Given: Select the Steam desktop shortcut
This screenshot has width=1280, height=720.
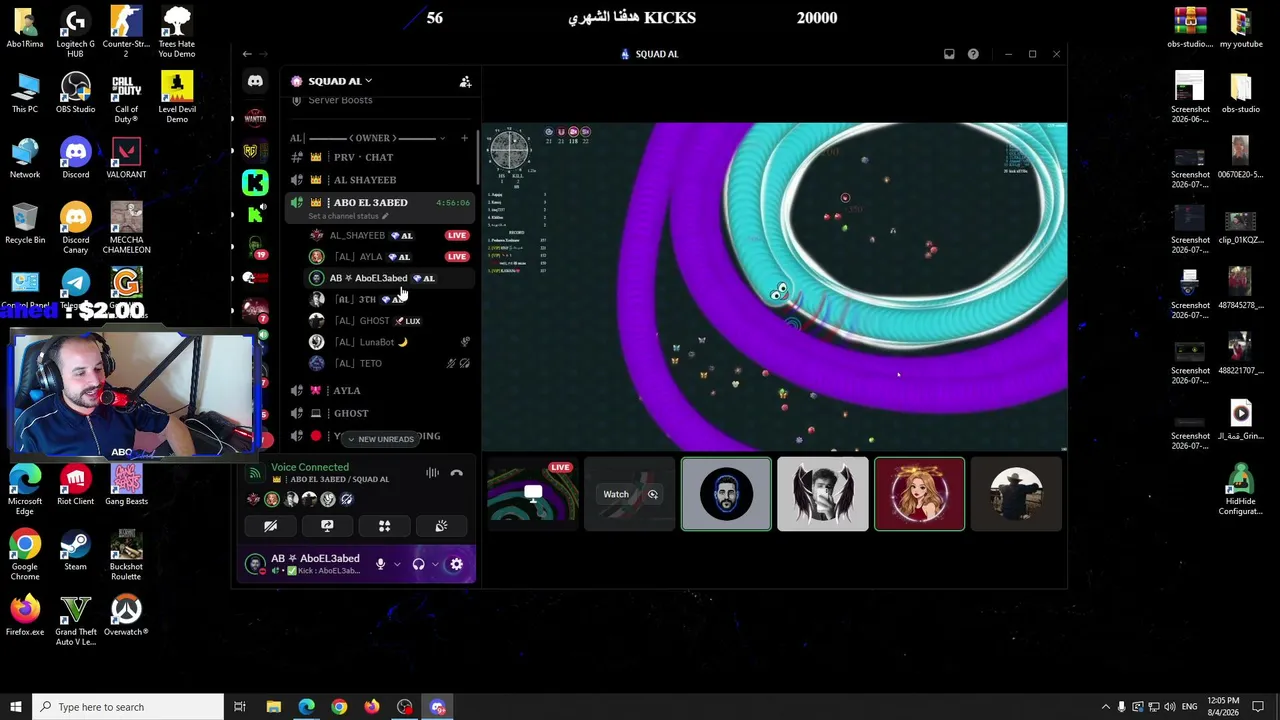Looking at the screenshot, I should pyautogui.click(x=76, y=551).
